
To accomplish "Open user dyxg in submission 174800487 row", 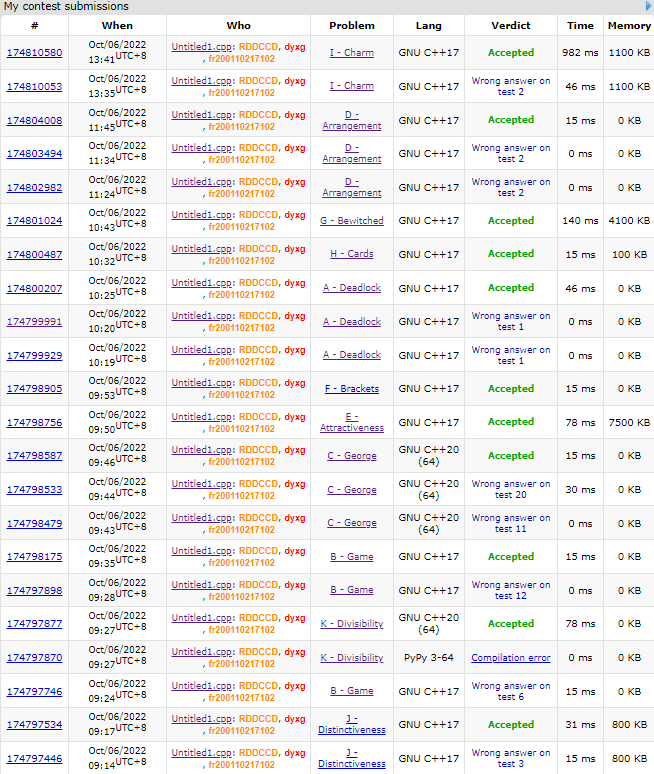I will [x=294, y=248].
